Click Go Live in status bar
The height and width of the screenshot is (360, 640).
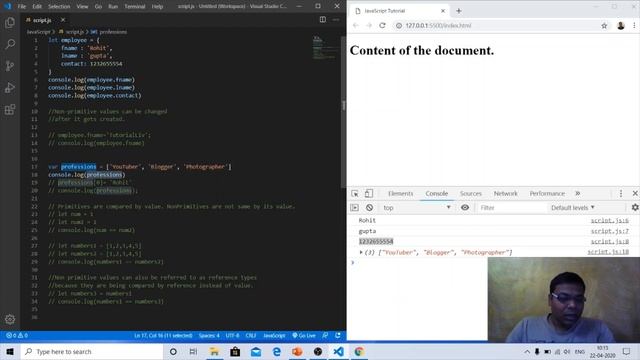304,336
